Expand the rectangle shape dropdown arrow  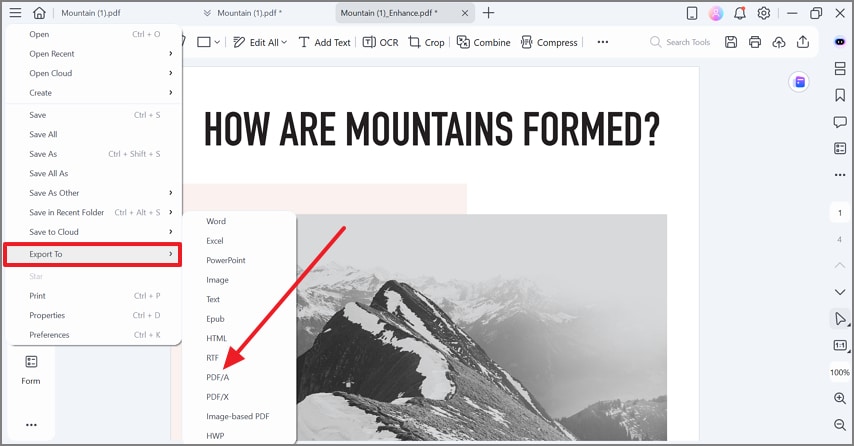(217, 42)
